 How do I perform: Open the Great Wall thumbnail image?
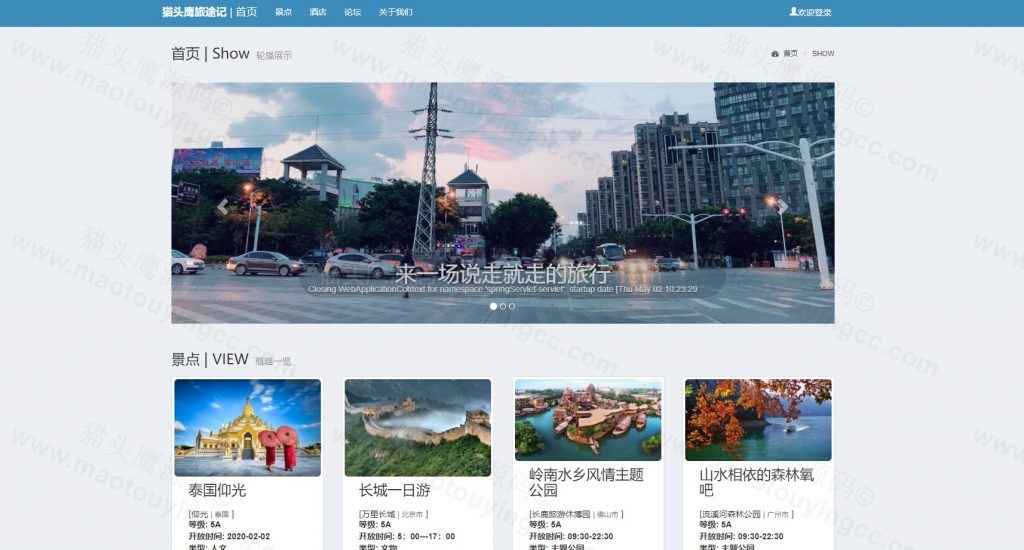pyautogui.click(x=418, y=428)
